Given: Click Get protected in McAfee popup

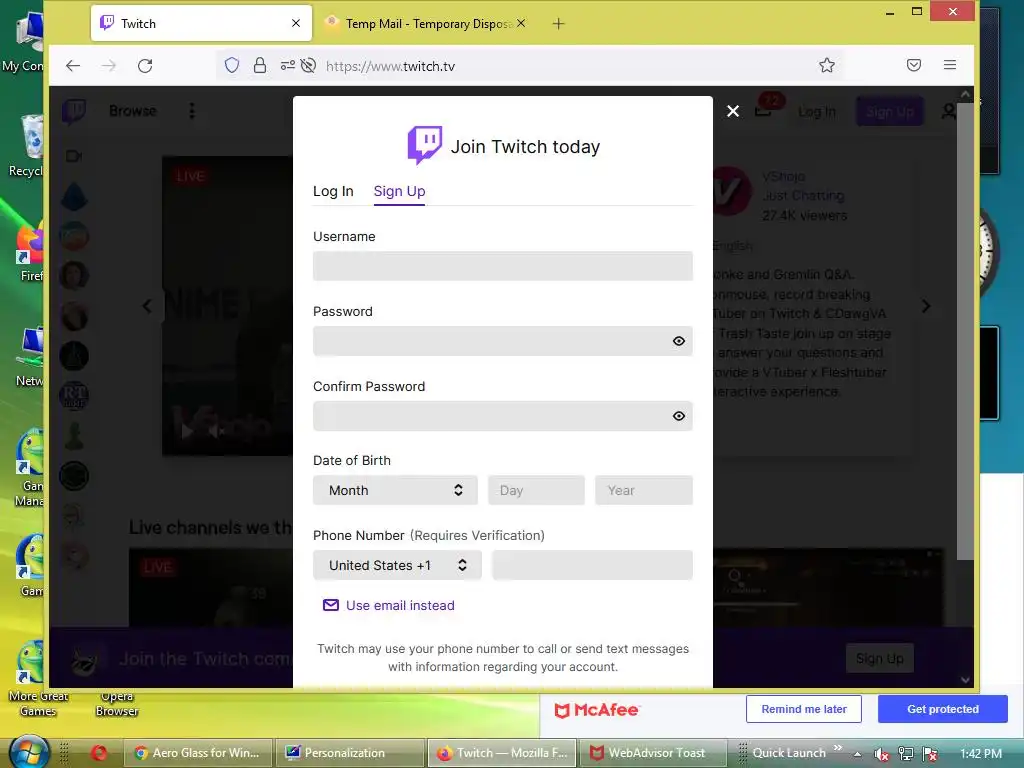Looking at the screenshot, I should pos(942,709).
